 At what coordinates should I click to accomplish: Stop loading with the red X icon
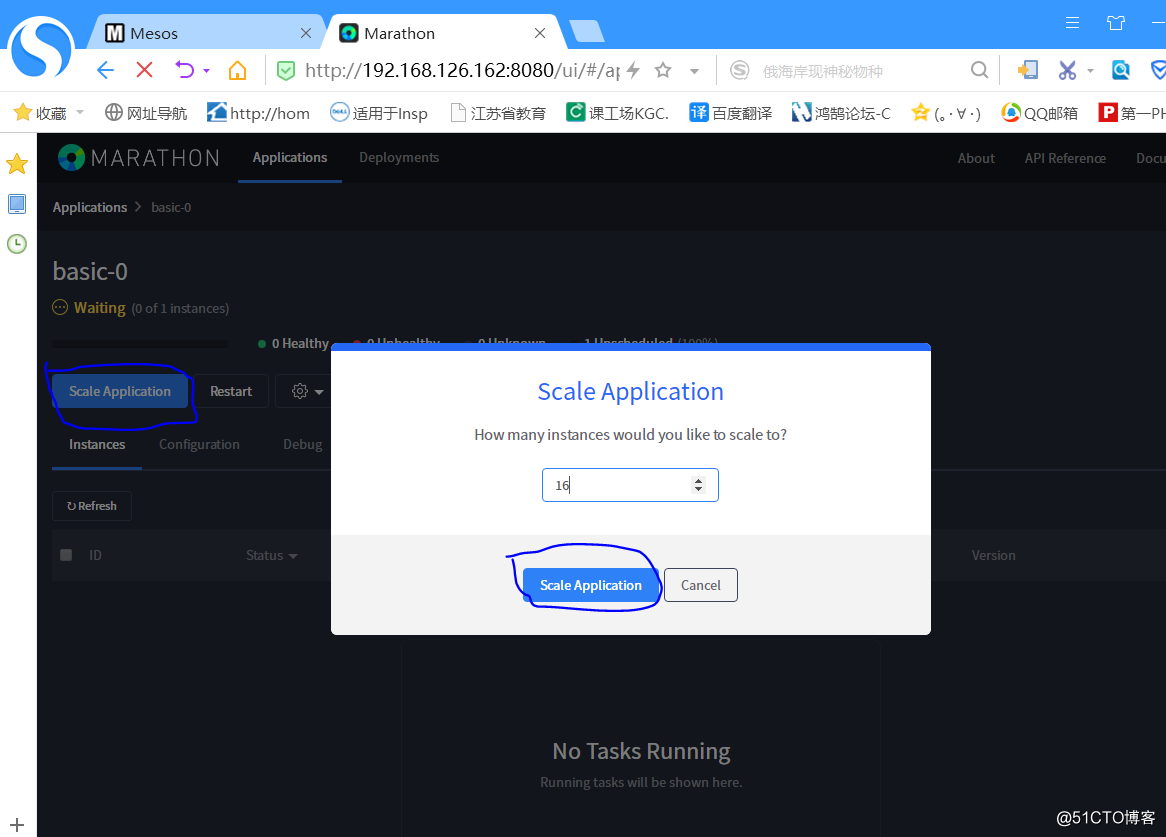click(145, 71)
